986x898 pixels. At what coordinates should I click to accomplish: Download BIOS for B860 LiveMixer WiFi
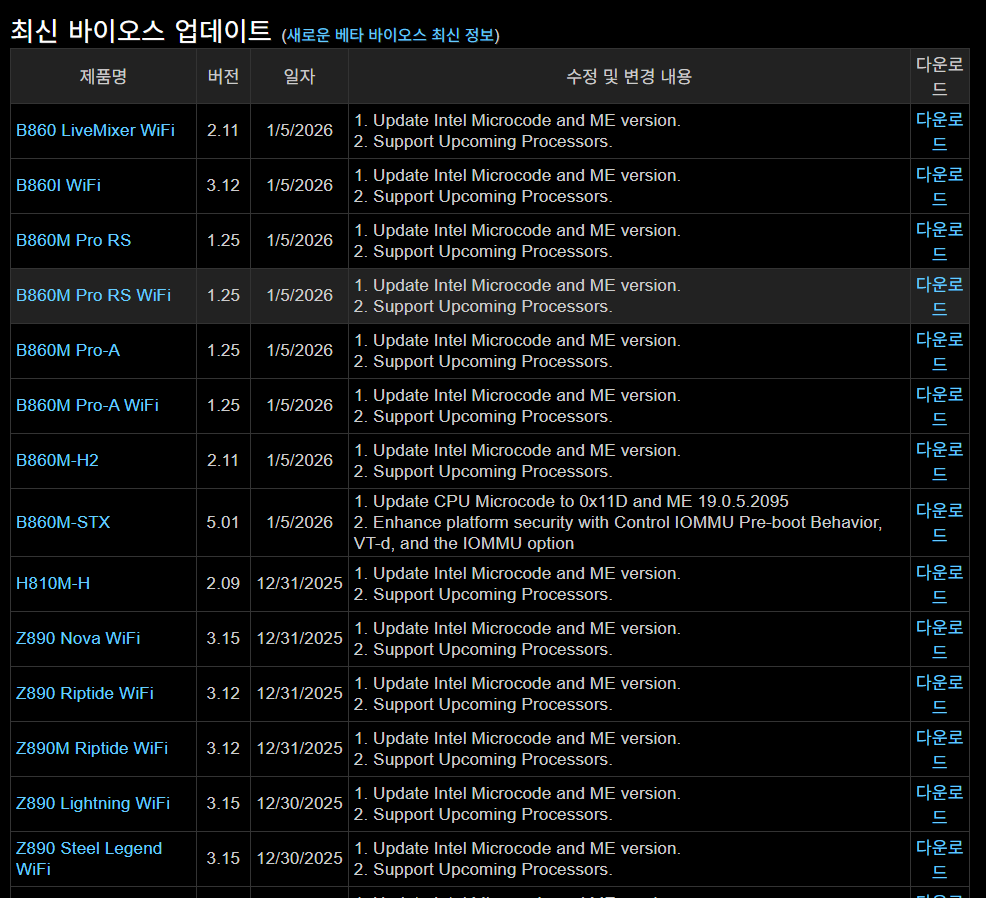(x=939, y=131)
